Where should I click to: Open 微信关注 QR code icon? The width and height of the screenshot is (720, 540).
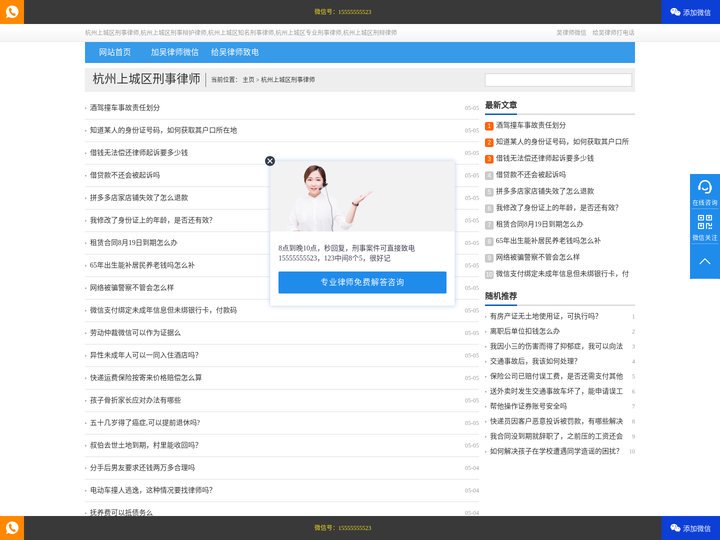704,227
